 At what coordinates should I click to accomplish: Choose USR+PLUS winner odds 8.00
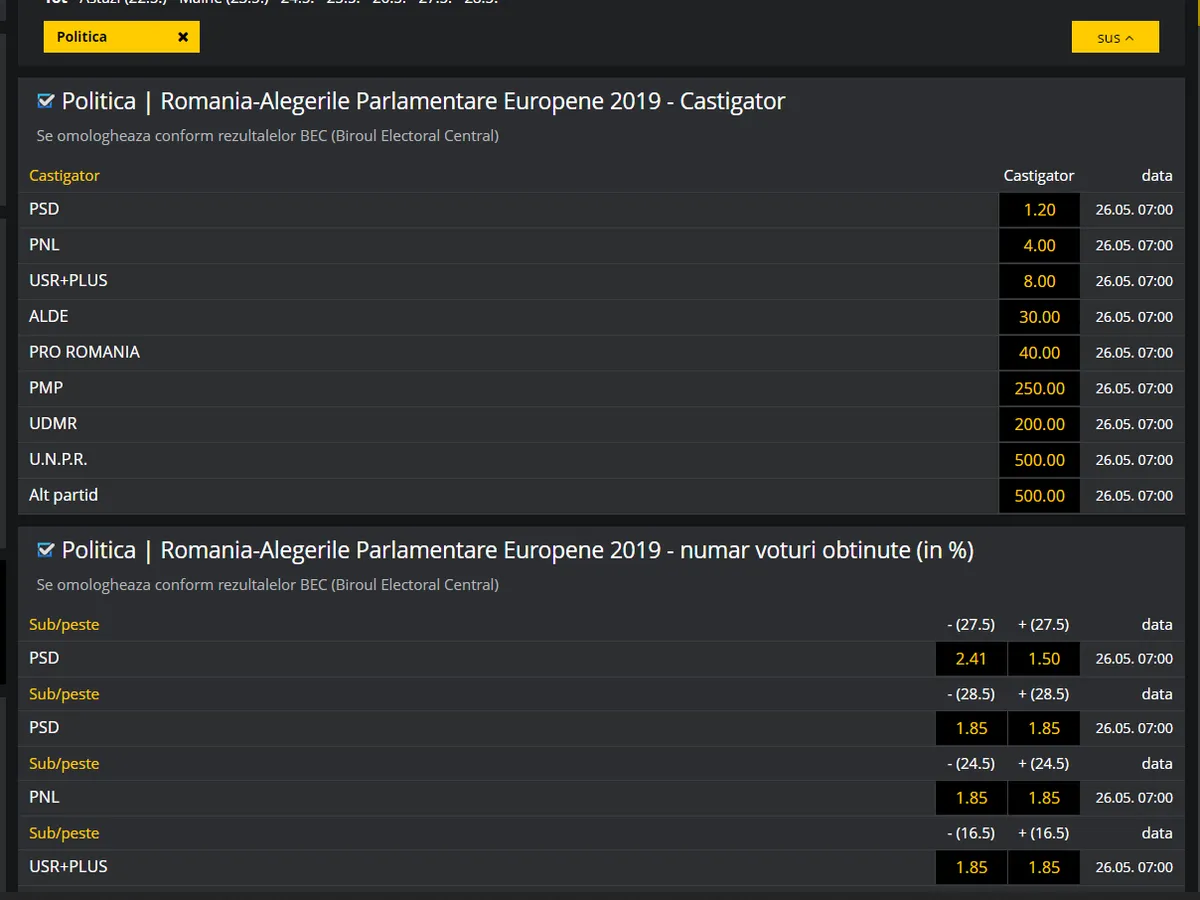coord(1039,282)
